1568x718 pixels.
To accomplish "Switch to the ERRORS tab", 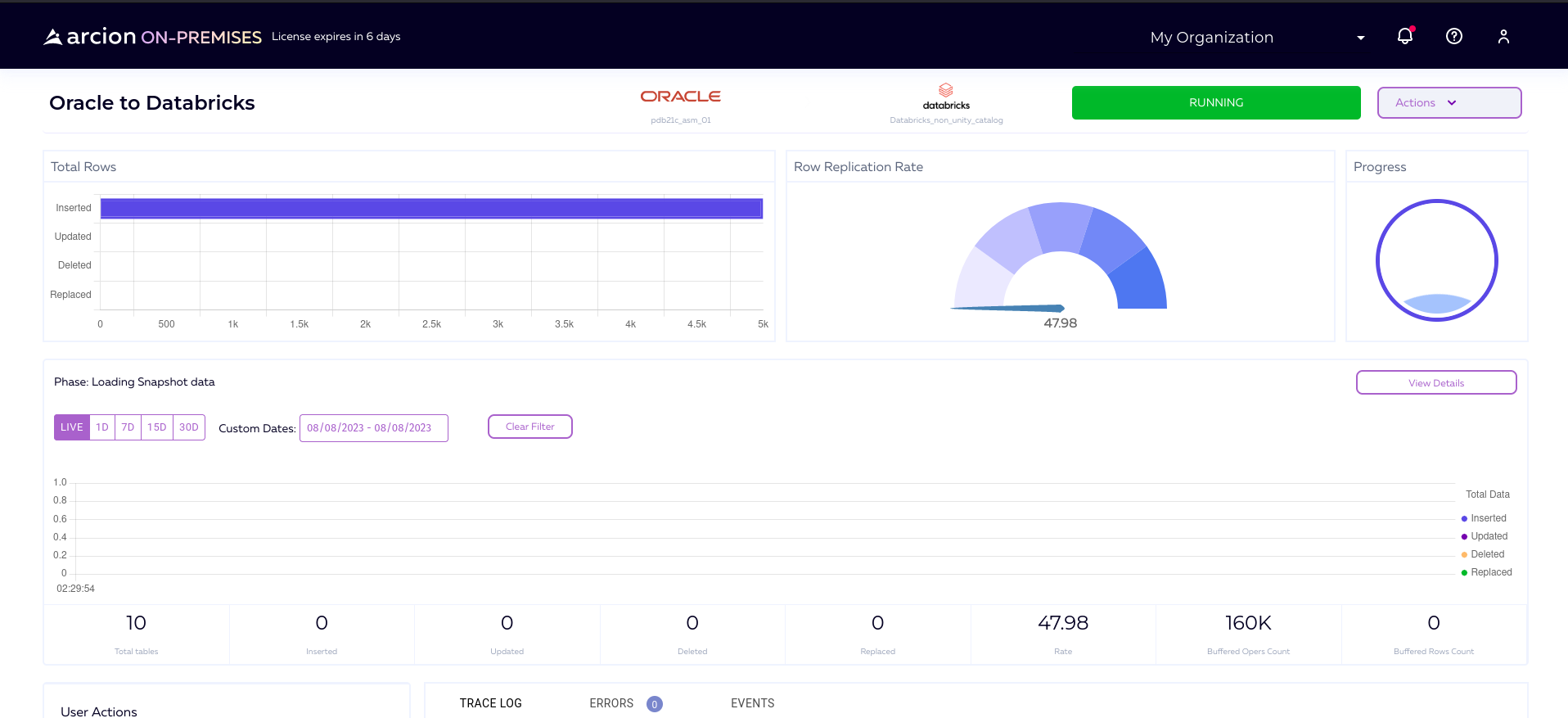I will (x=611, y=703).
